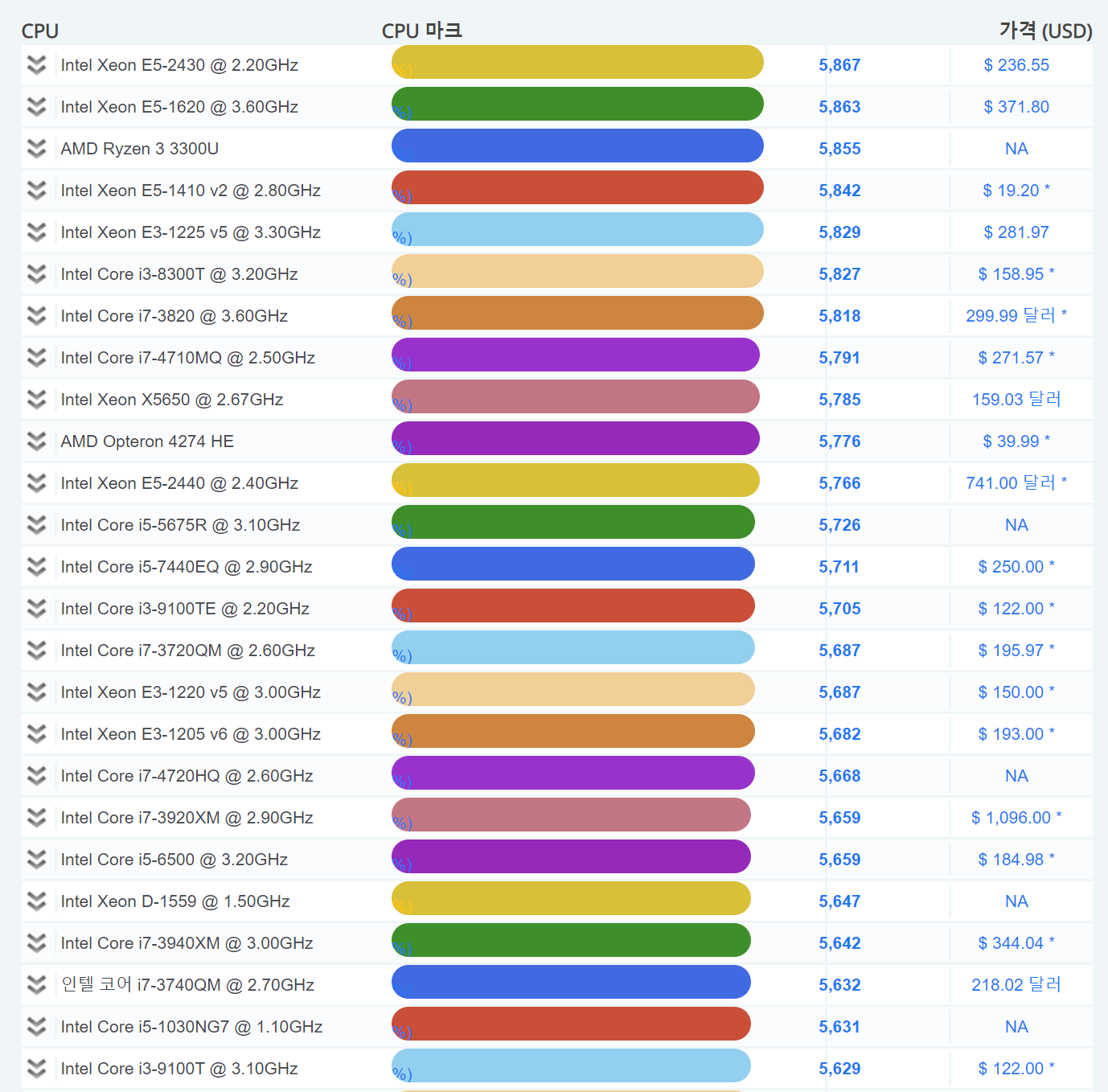1108x1092 pixels.
Task: Click the blue bar for Core i5-7440EQ
Action: (572, 564)
